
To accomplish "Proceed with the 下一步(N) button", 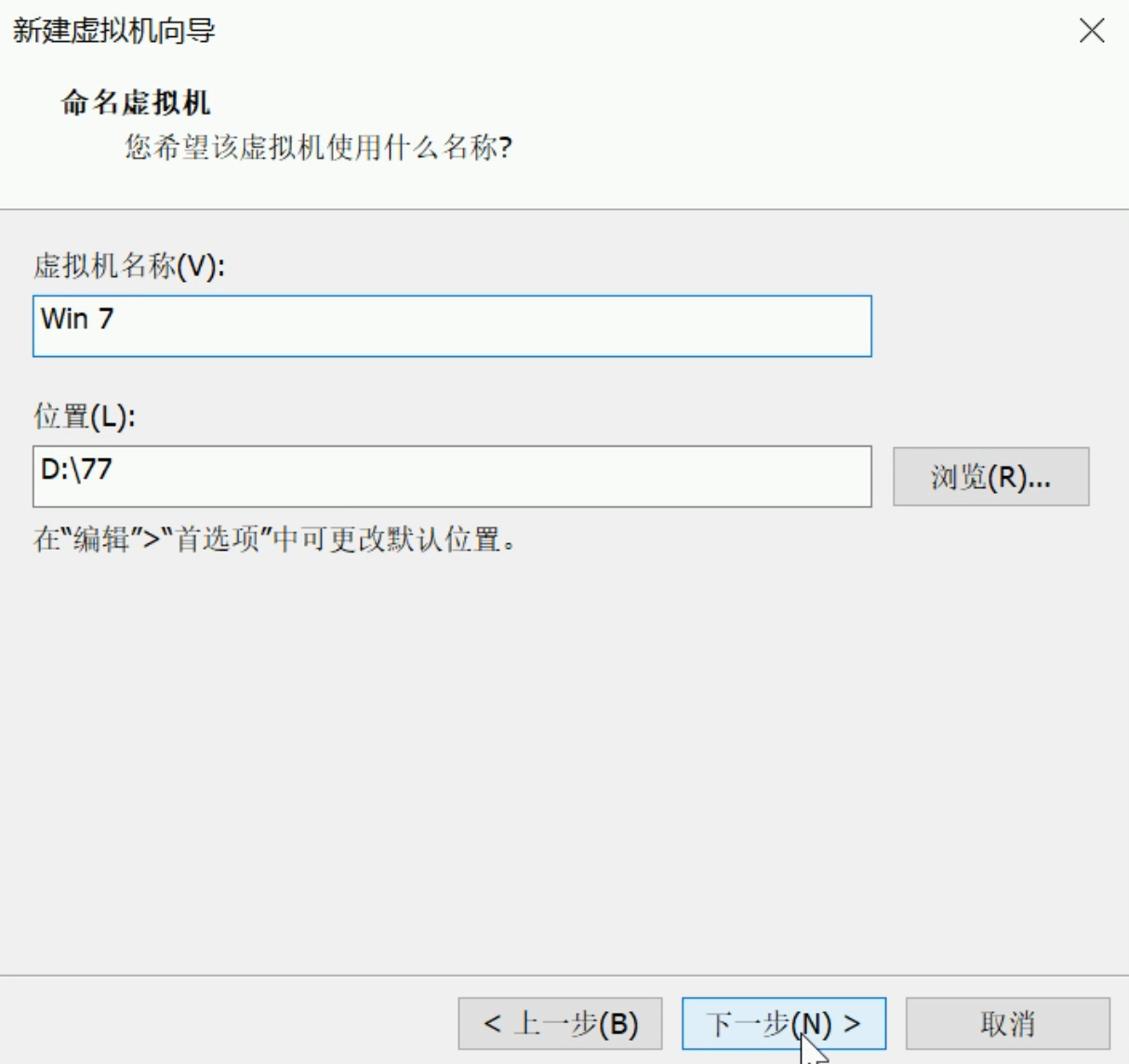I will tap(783, 1024).
